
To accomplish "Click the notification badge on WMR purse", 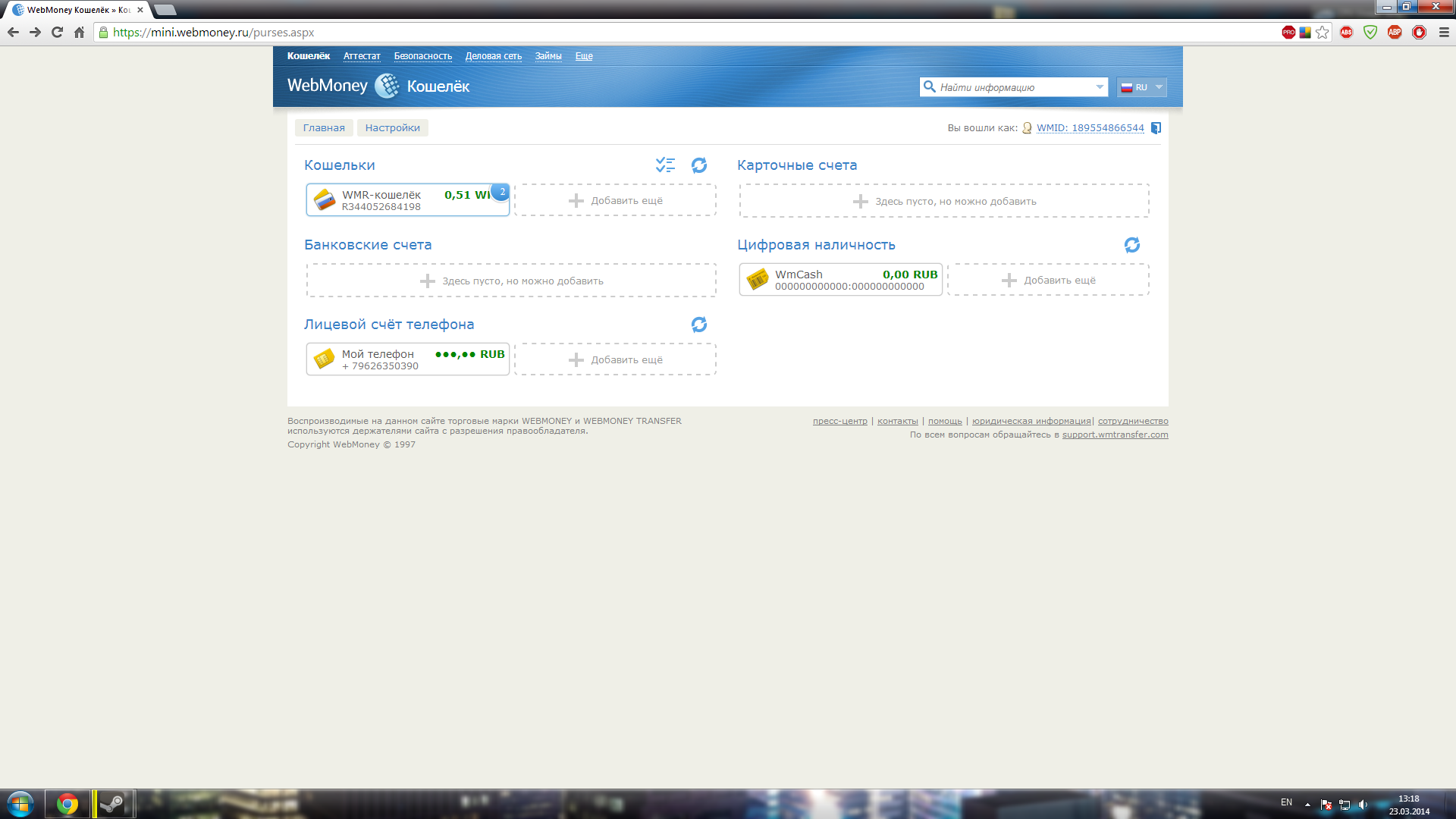I will 501,192.
